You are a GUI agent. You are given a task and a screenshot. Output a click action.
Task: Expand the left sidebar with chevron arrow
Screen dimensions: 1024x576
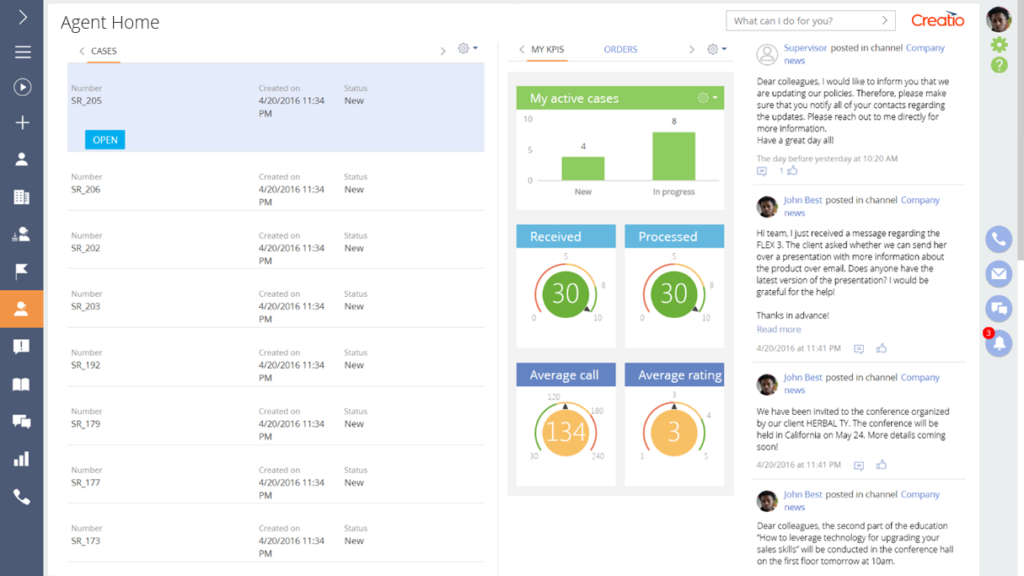[22, 17]
